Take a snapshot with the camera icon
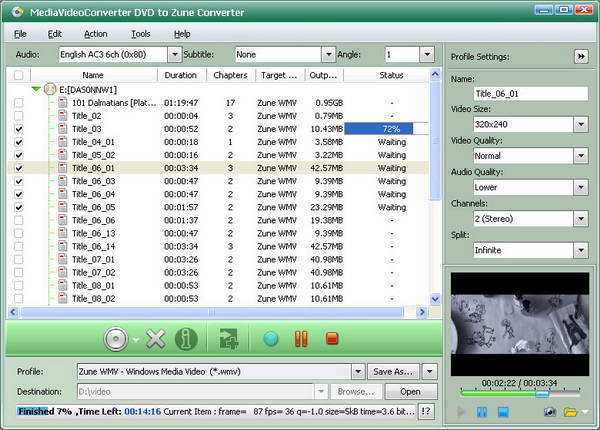The height and width of the screenshot is (430, 600). (x=549, y=412)
